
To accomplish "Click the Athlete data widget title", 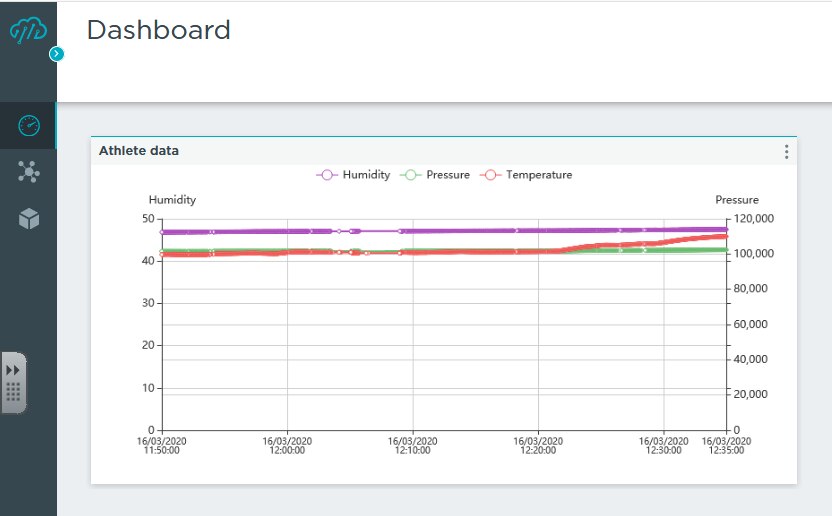I will [x=139, y=151].
